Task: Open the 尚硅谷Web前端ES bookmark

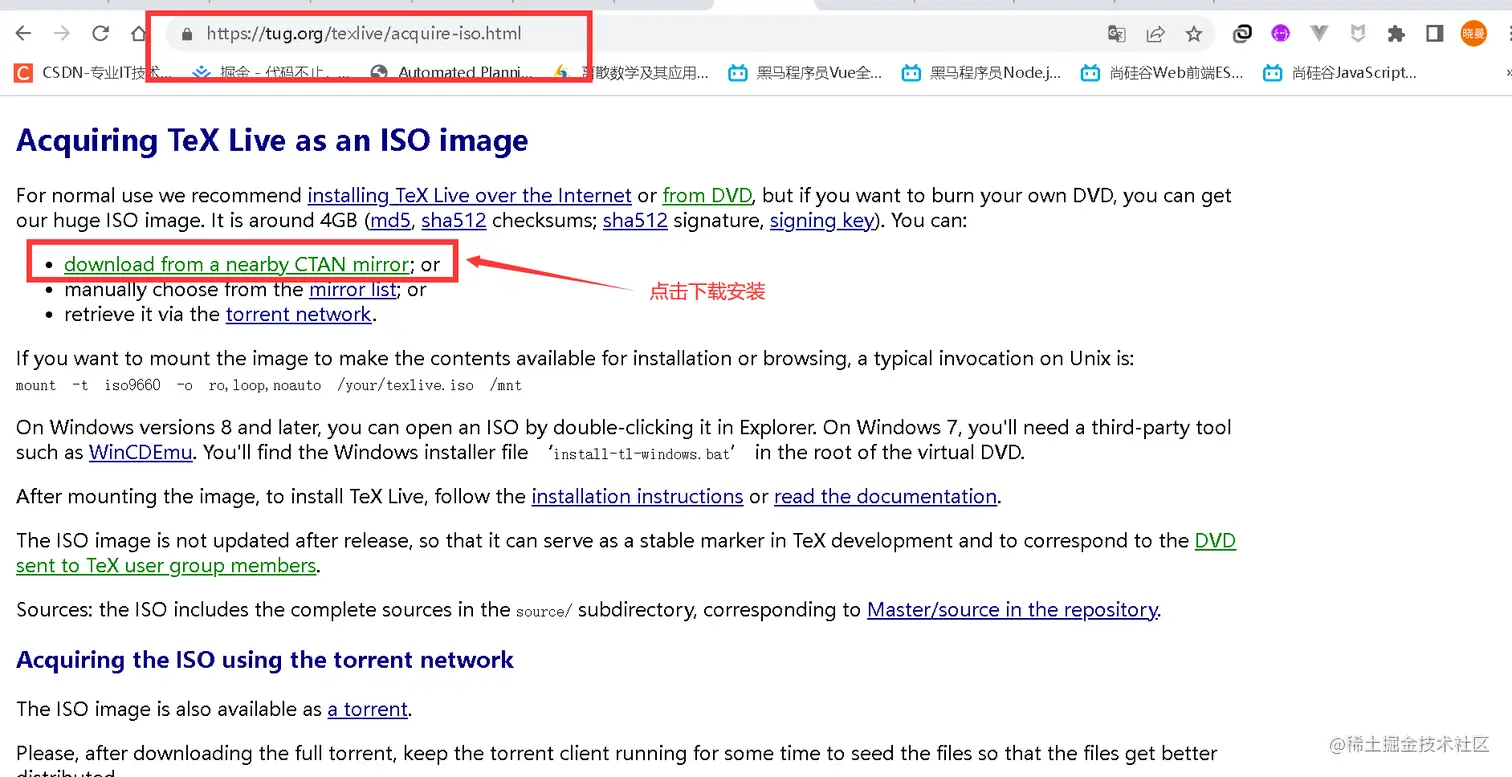Action: coord(1163,72)
